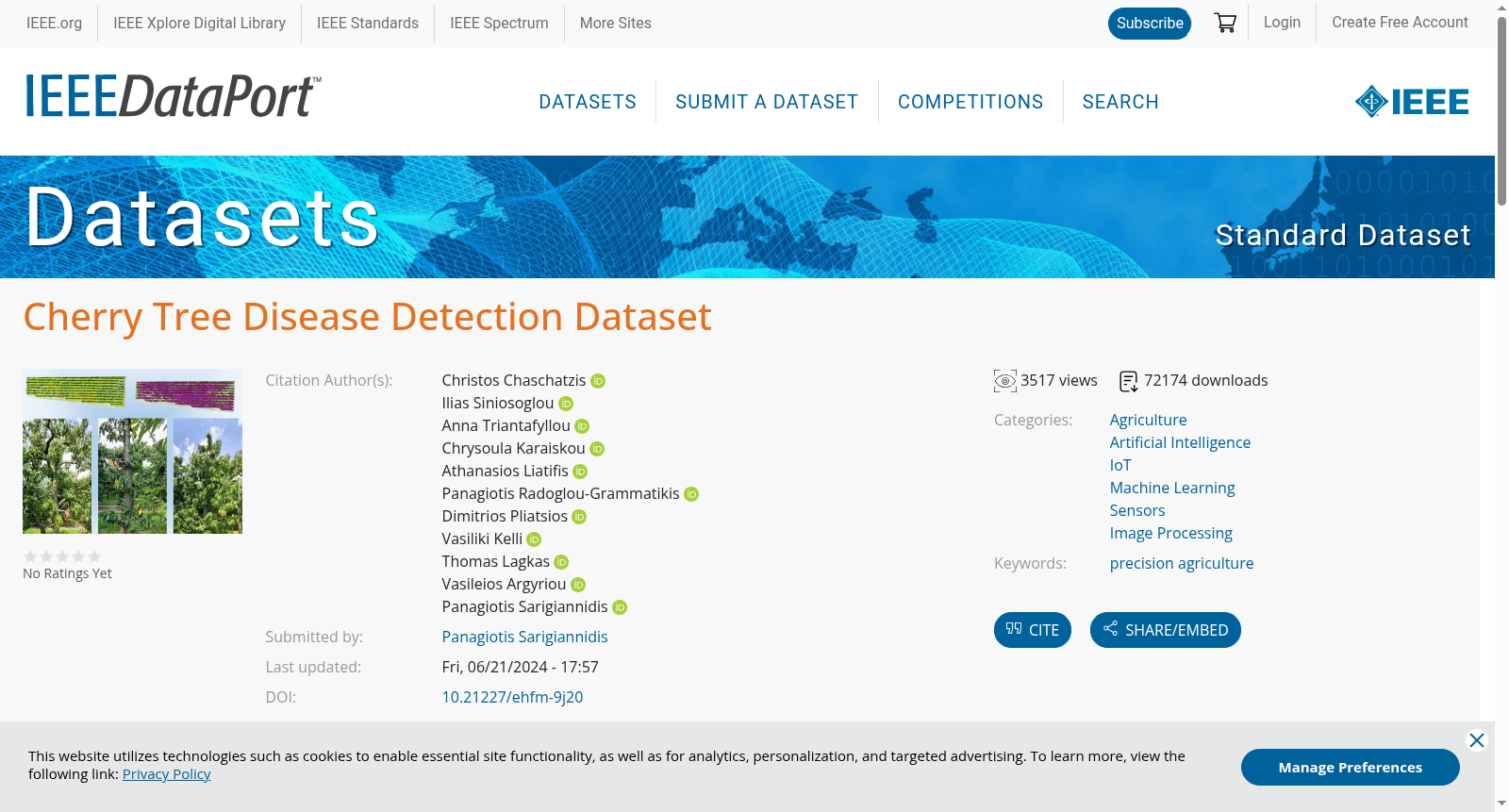This screenshot has width=1509, height=812.
Task: Open the IoT category
Action: [1120, 466]
